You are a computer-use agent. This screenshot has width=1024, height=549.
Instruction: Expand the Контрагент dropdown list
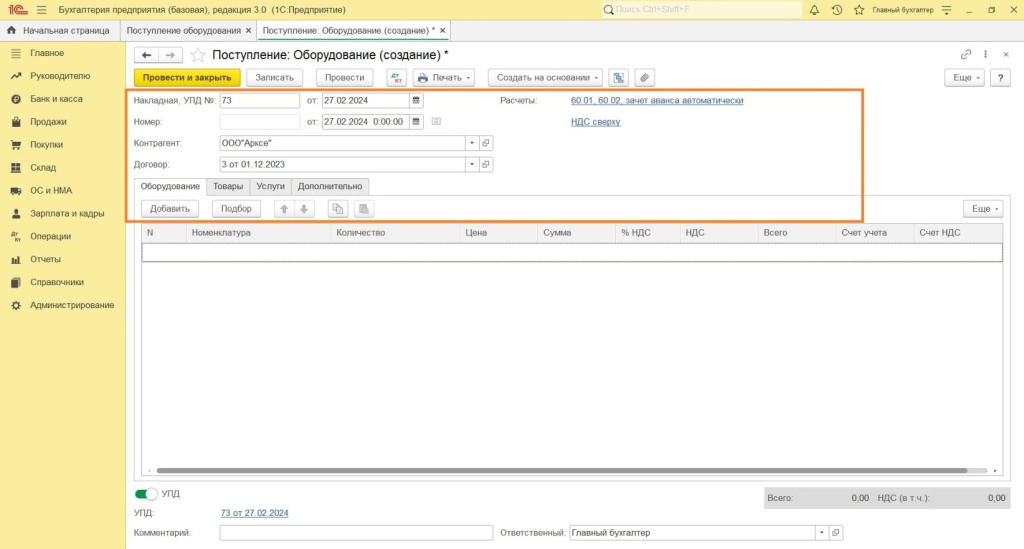[x=471, y=143]
